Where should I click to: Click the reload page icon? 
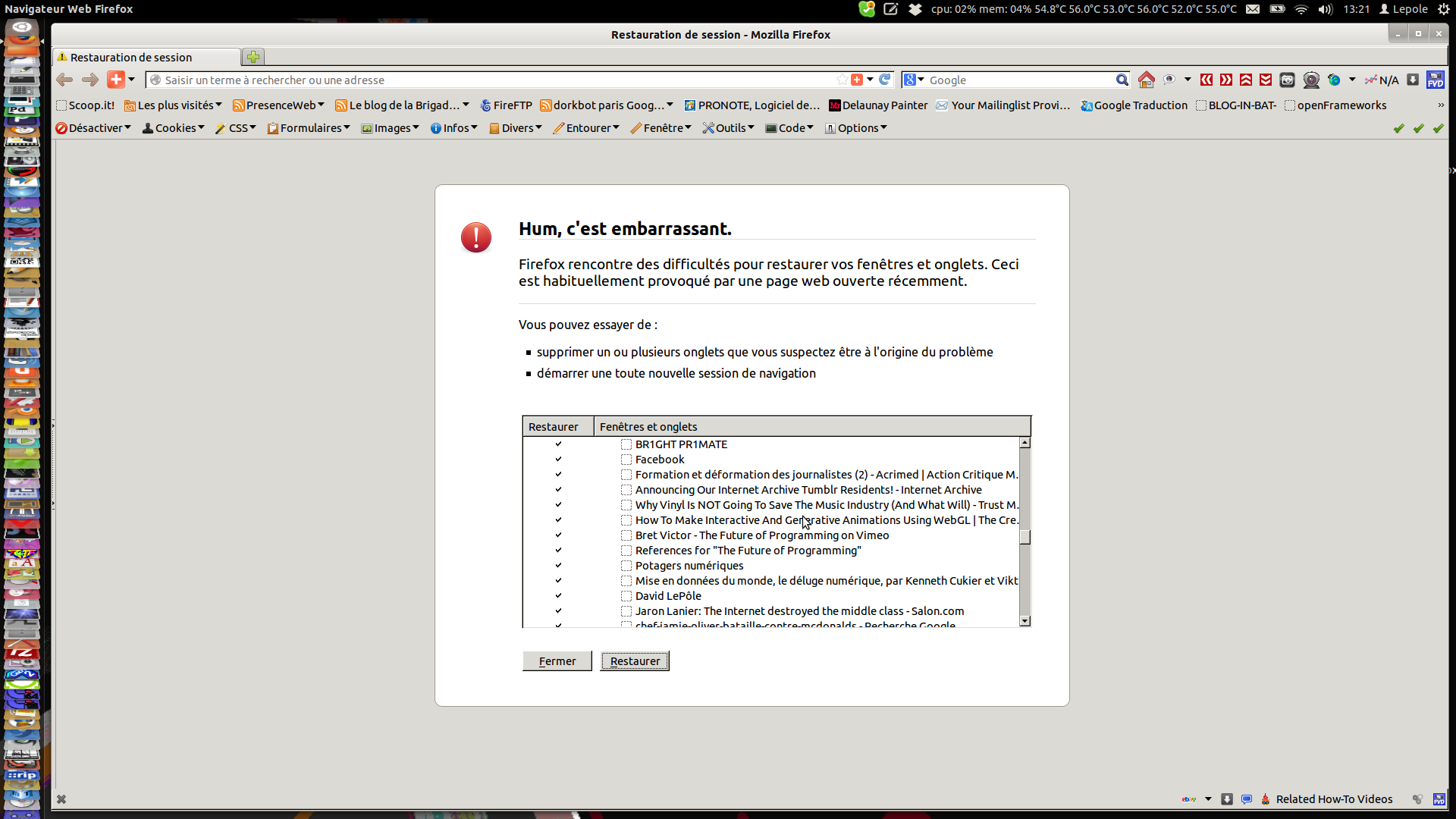(885, 80)
